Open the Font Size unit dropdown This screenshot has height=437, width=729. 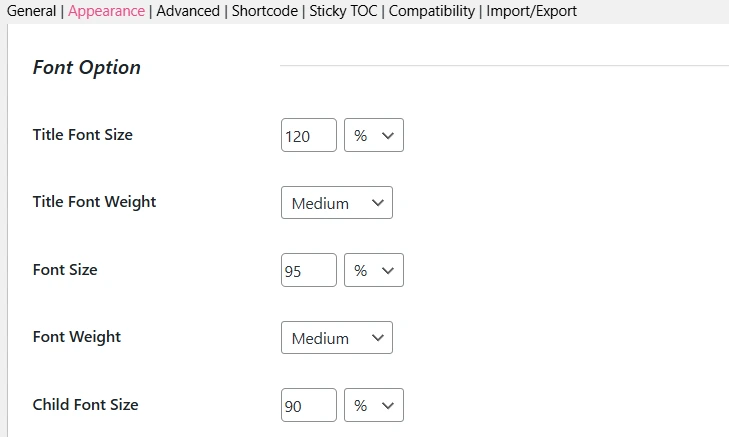click(374, 270)
